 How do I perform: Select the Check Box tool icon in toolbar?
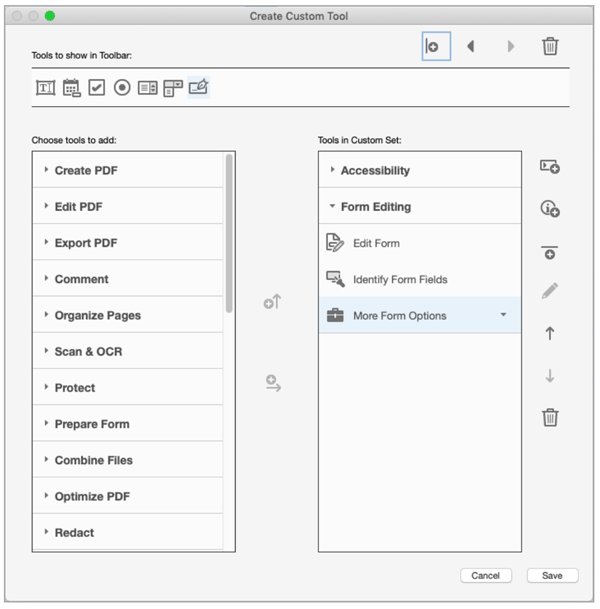(x=96, y=87)
